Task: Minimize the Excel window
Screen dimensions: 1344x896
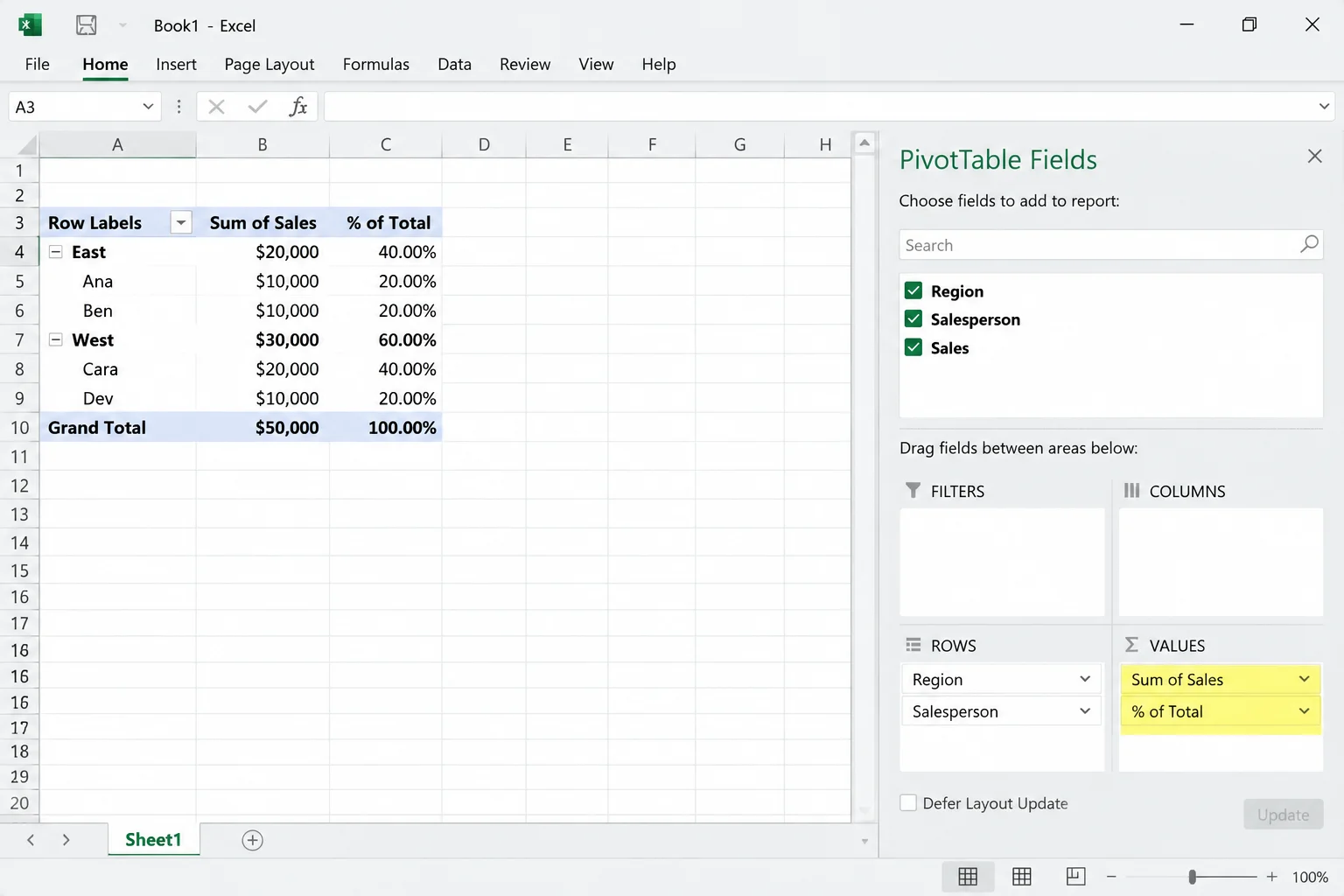Action: (x=1186, y=24)
